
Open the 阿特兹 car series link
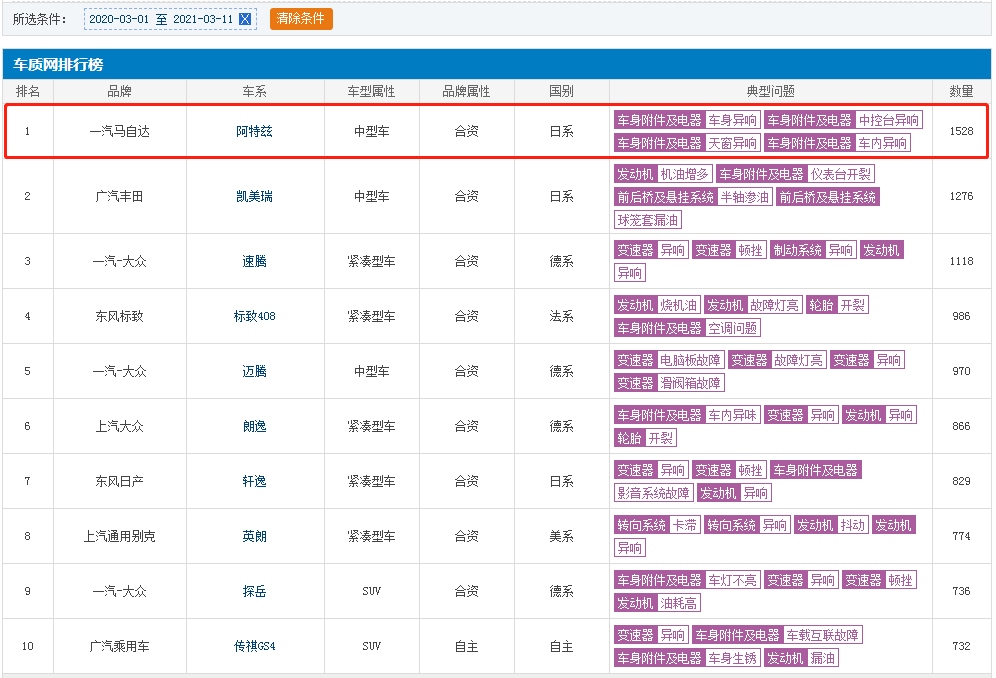pyautogui.click(x=254, y=132)
